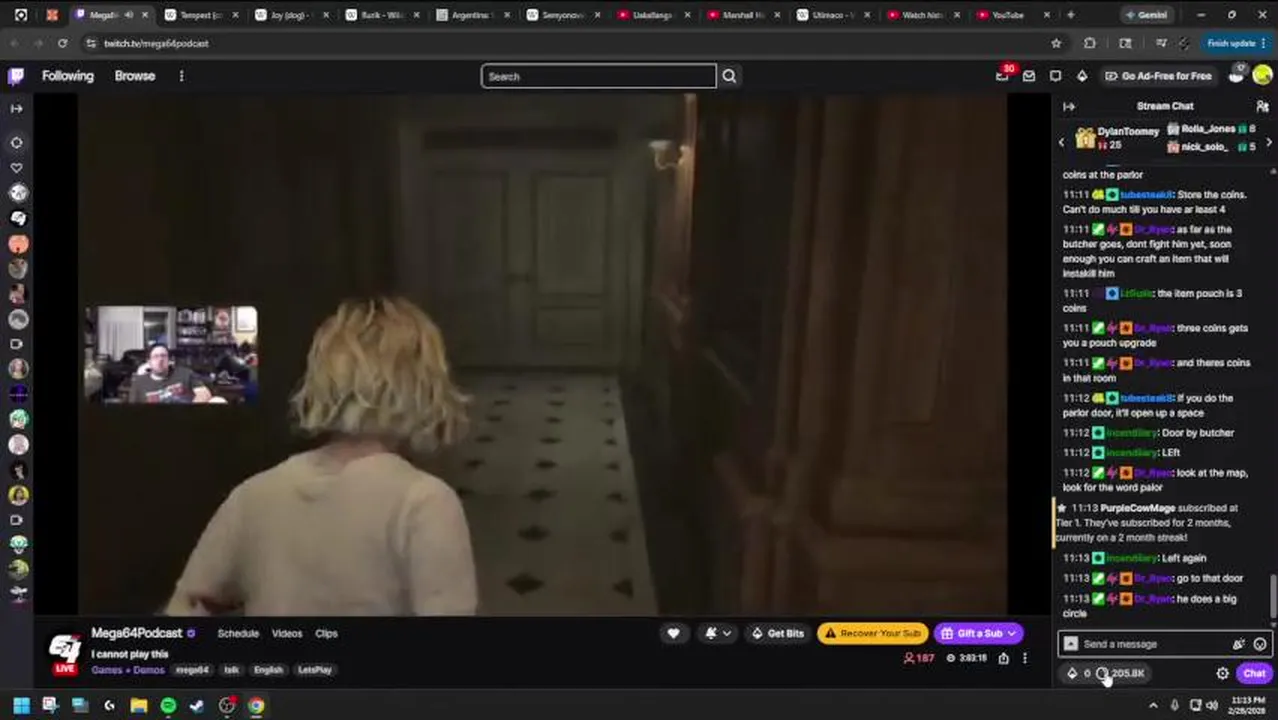
Task: Go to next gift leaderboard entry
Action: [x=1269, y=143]
